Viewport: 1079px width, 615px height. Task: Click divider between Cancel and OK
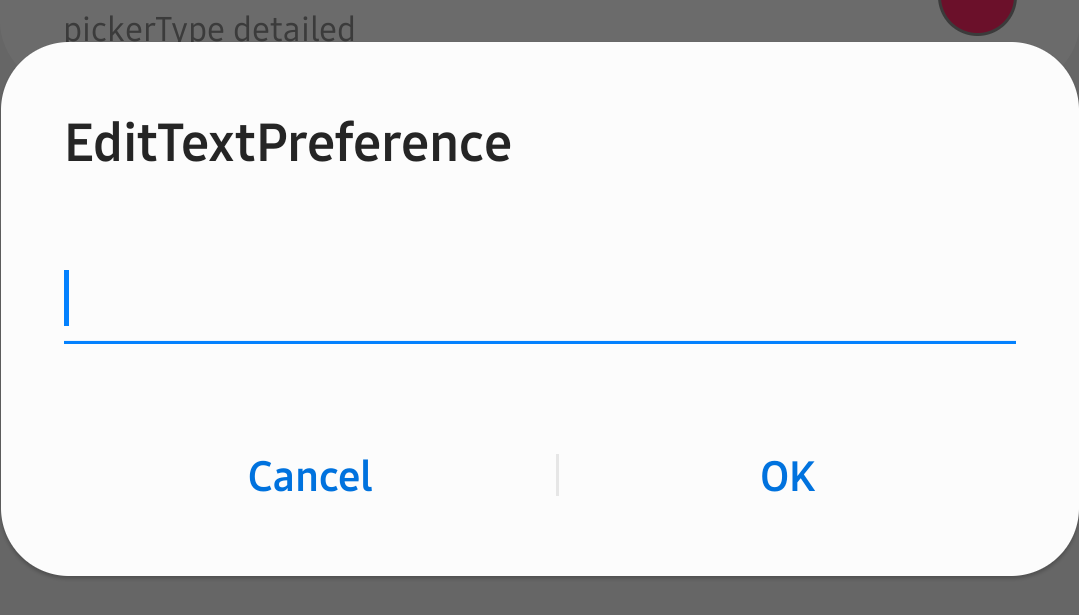pyautogui.click(x=557, y=476)
